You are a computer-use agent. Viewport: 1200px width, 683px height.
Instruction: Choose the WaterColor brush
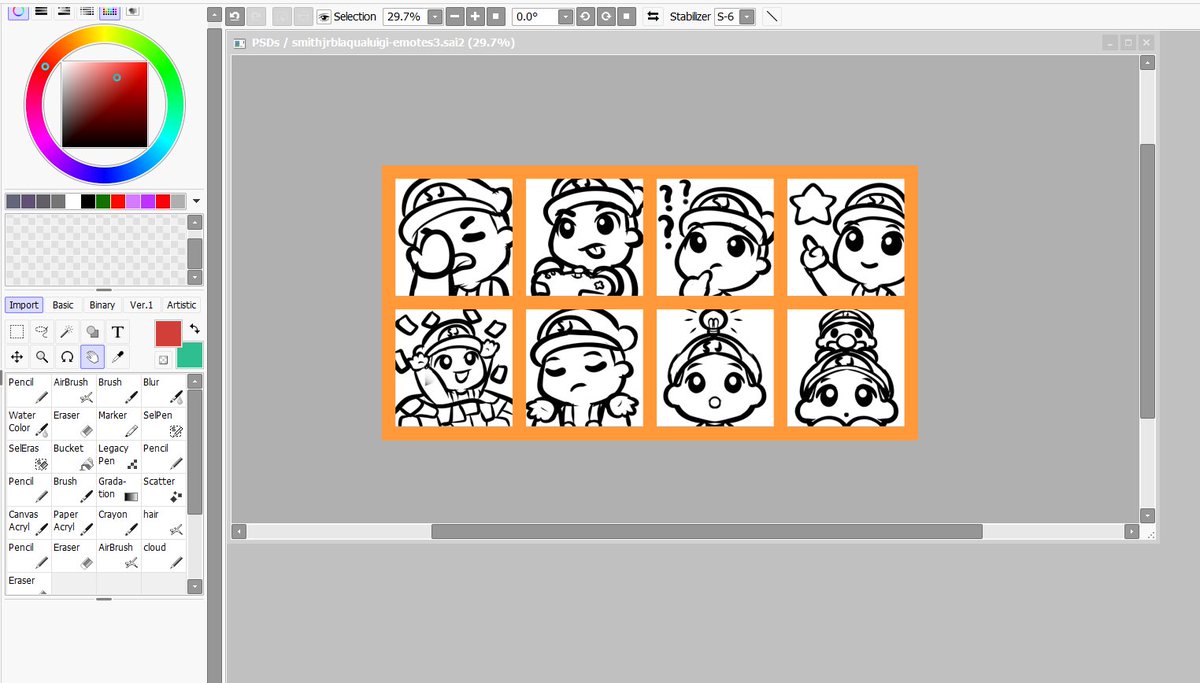coord(27,422)
